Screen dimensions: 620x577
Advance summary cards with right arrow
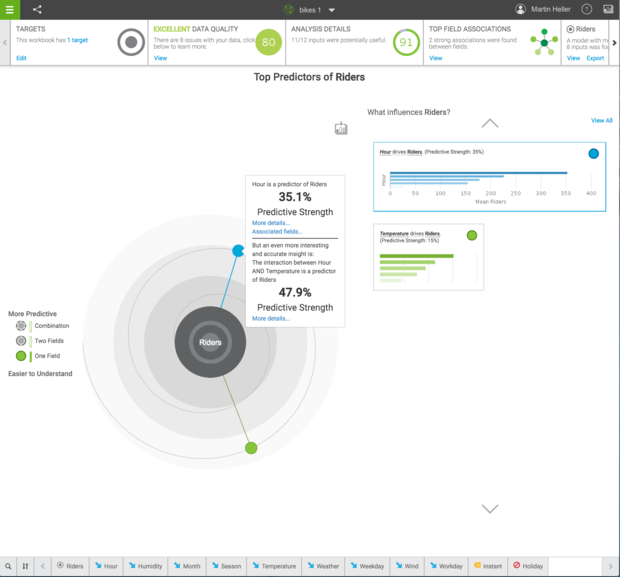tap(614, 42)
